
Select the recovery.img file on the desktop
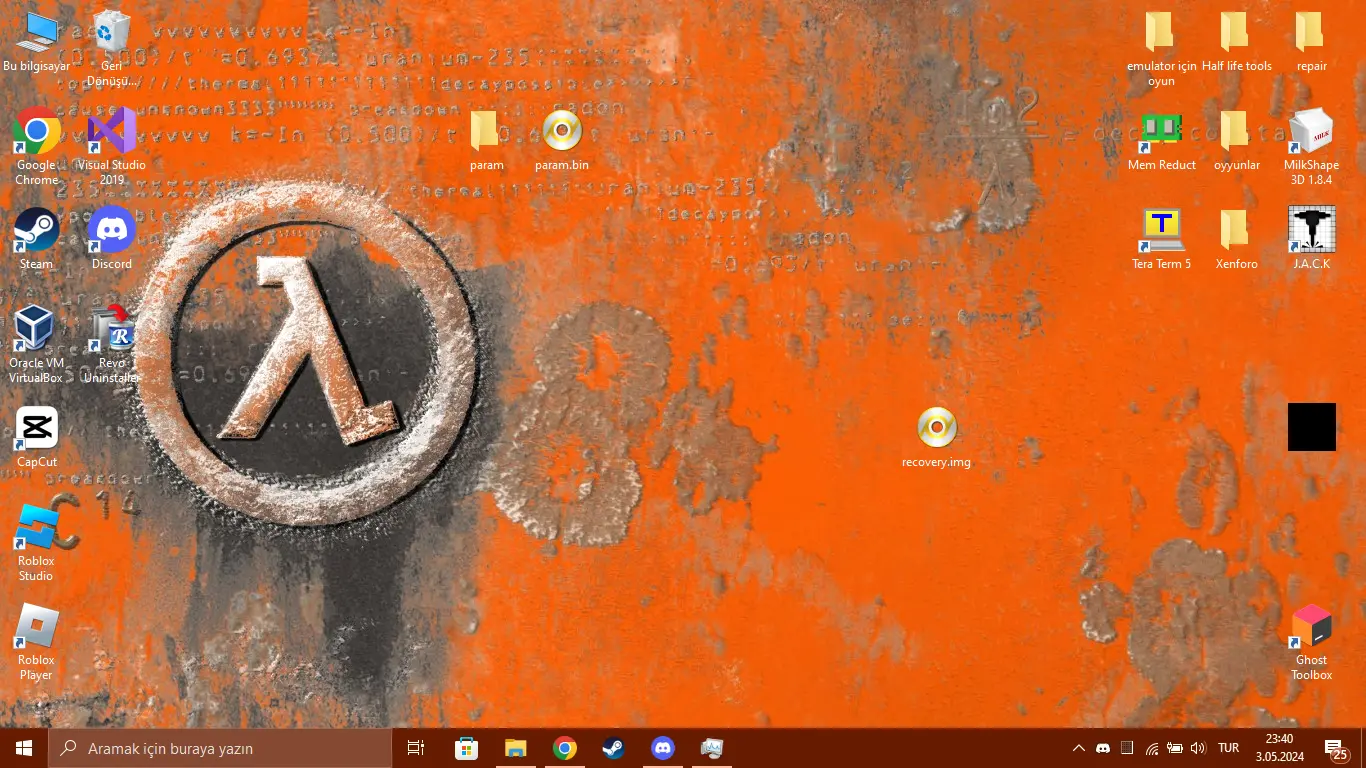click(937, 437)
